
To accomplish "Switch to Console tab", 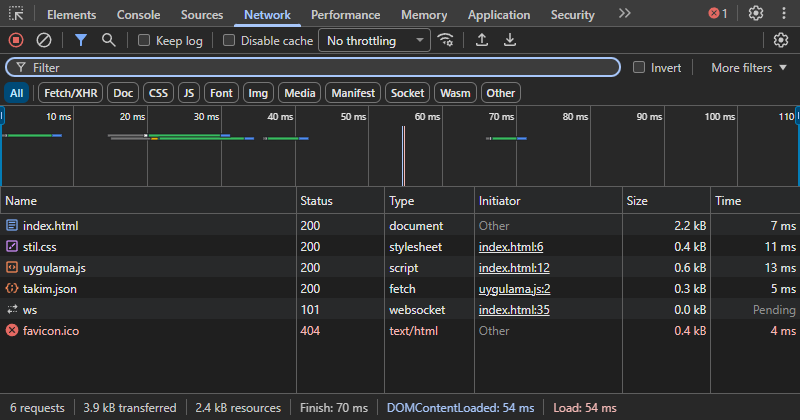I will 138,15.
